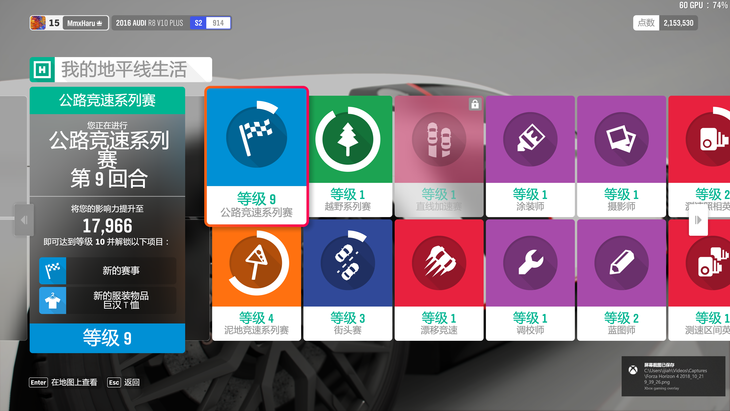This screenshot has width=730, height=411.
Task: Open the 越野系列赛 tree icon tile
Action: click(348, 156)
